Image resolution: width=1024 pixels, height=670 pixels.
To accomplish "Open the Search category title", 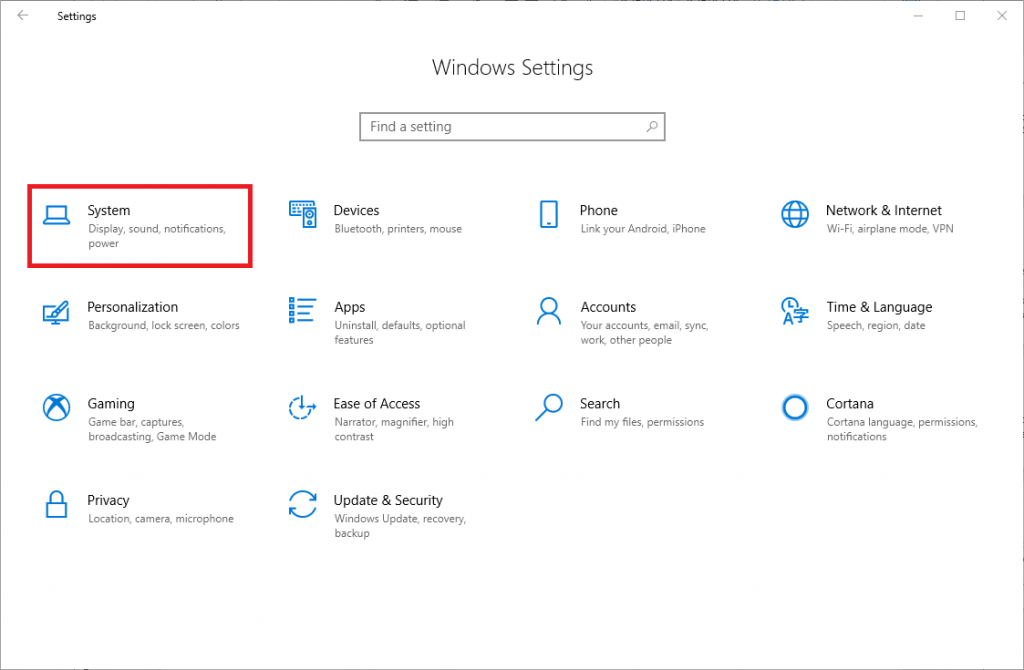I will click(x=600, y=404).
